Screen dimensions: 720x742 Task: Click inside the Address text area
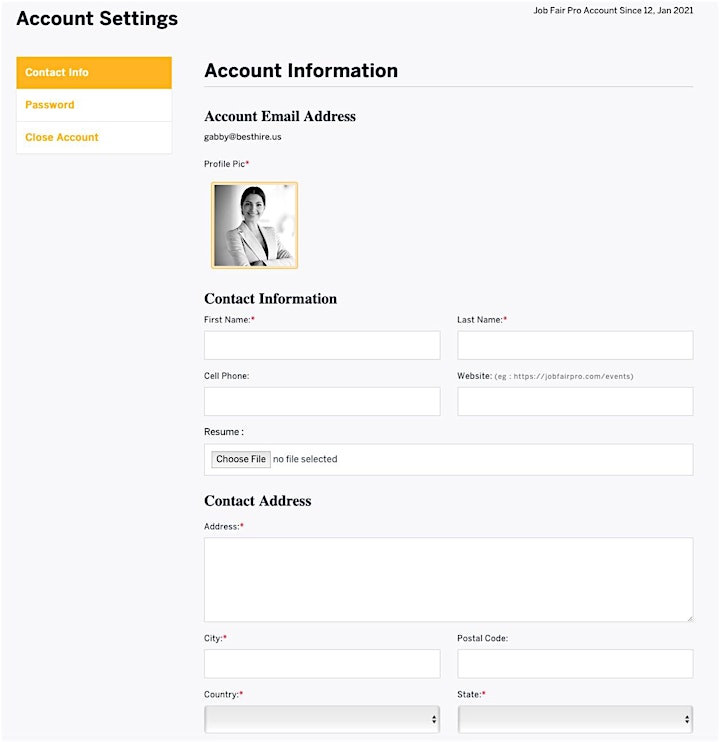click(448, 580)
